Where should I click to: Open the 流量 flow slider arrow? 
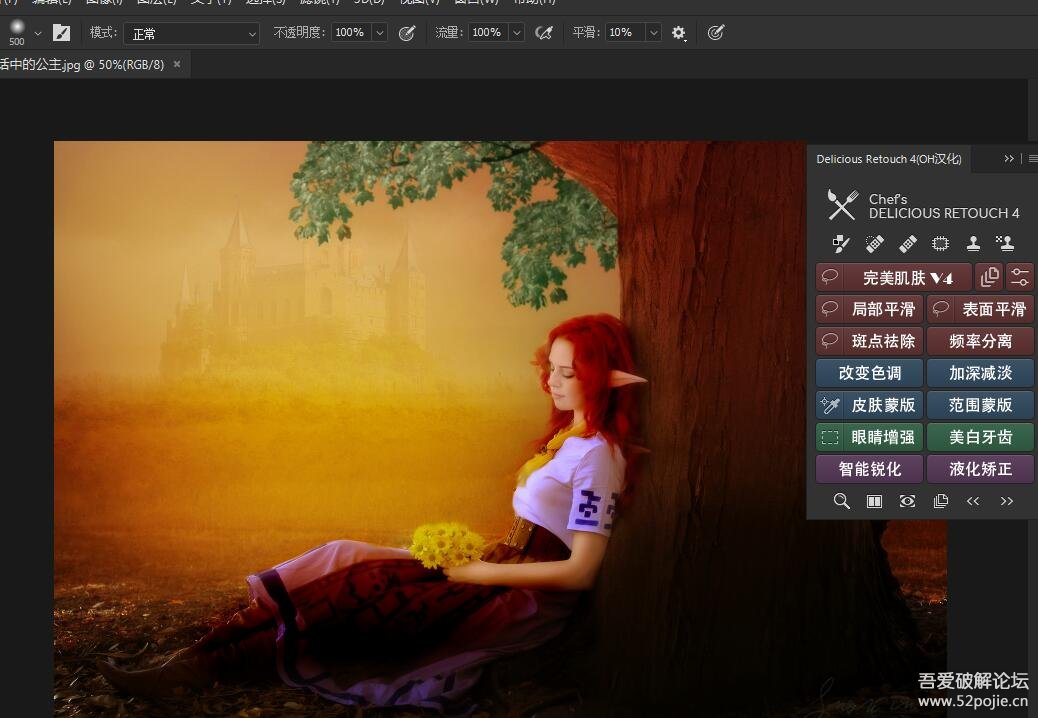pos(517,32)
